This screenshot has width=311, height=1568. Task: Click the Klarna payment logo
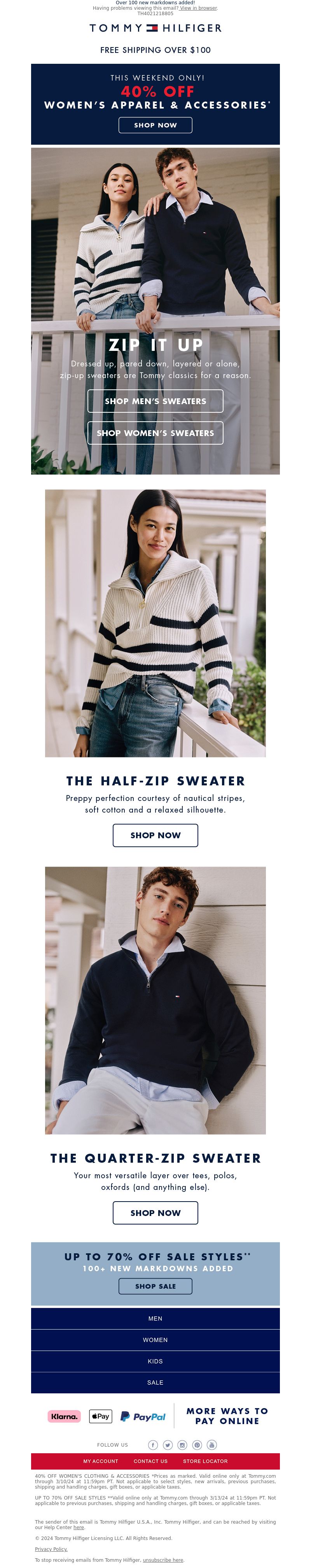(64, 1416)
